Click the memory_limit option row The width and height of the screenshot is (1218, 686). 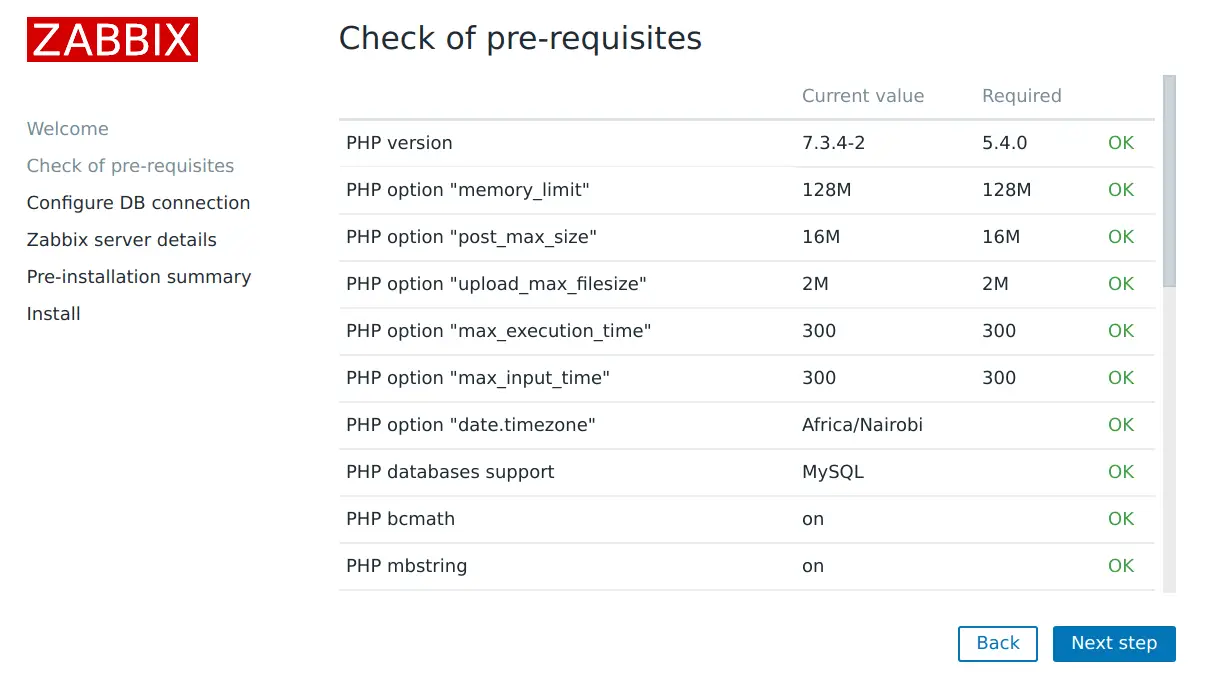pyautogui.click(x=465, y=190)
